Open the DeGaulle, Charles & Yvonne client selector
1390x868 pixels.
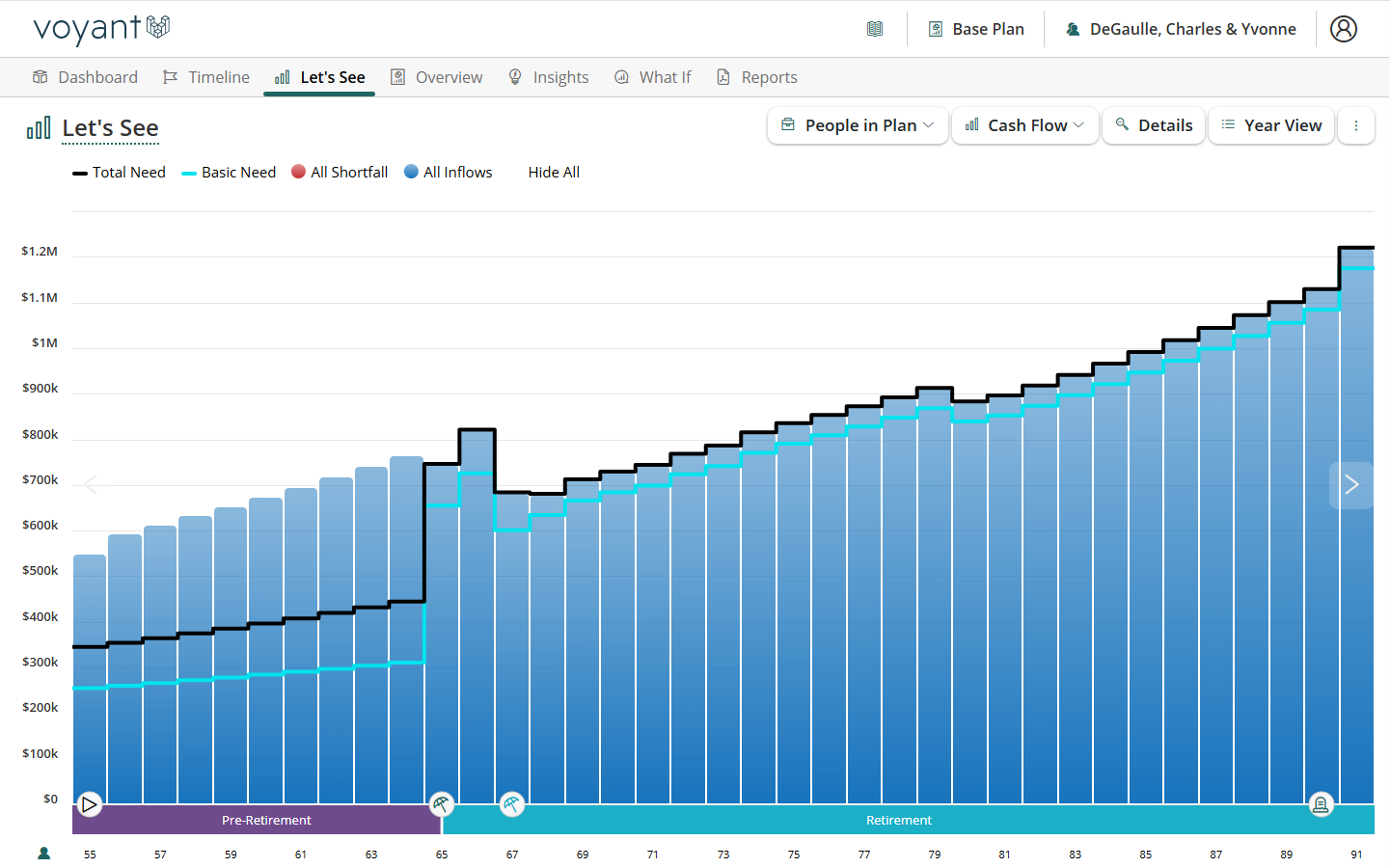point(1181,29)
